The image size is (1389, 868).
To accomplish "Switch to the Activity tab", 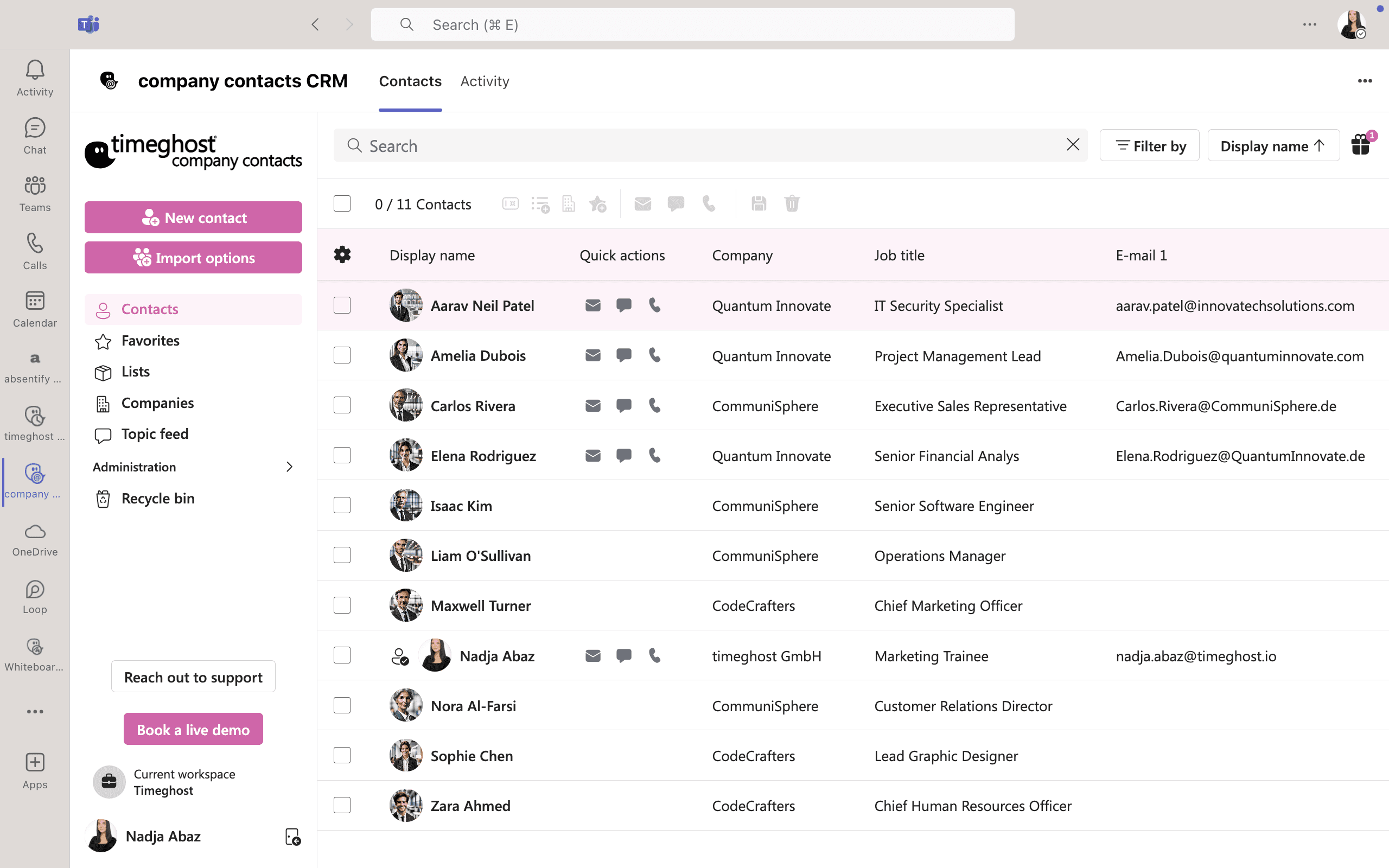I will [x=485, y=81].
